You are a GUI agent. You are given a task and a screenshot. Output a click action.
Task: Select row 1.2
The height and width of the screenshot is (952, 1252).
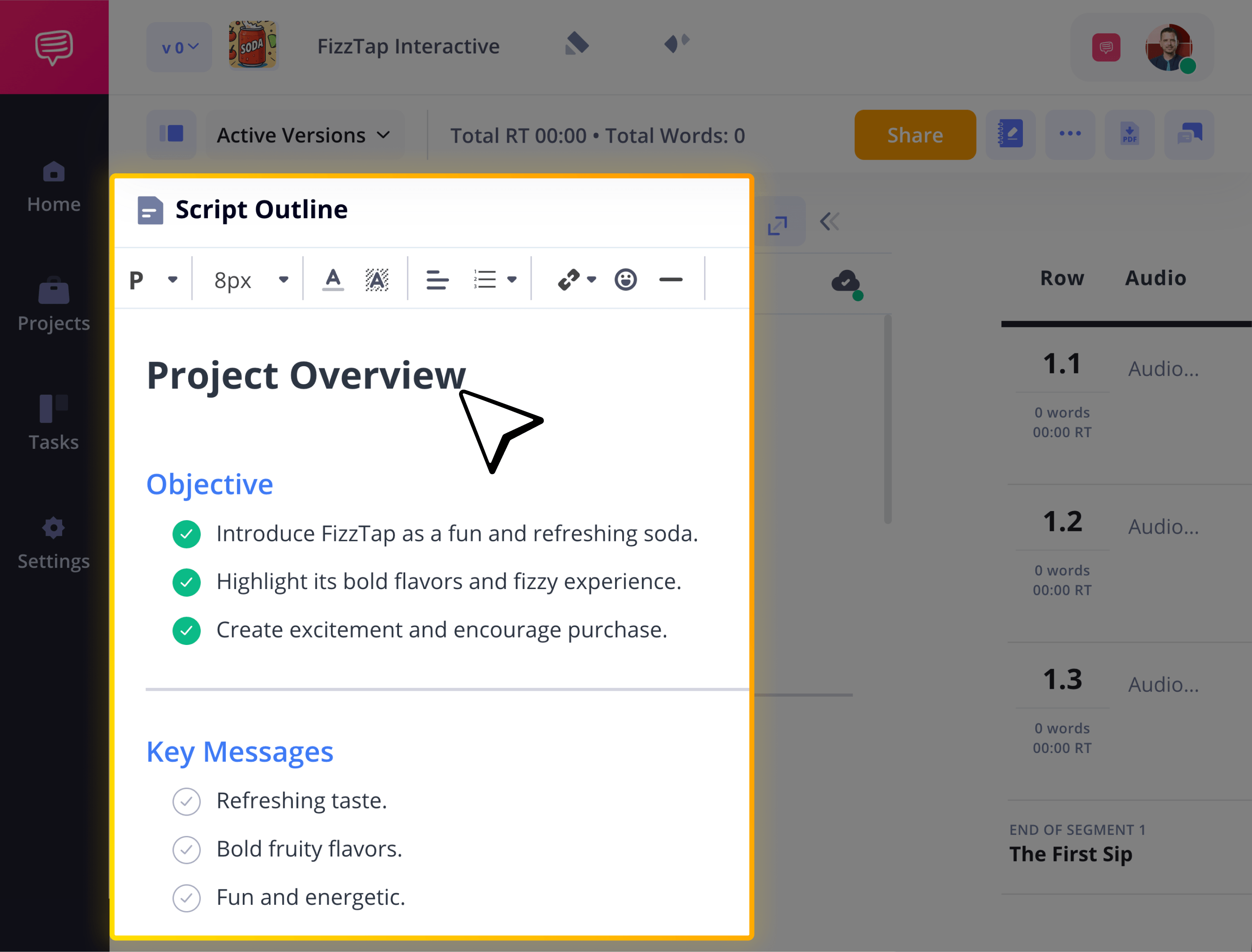(x=1062, y=522)
